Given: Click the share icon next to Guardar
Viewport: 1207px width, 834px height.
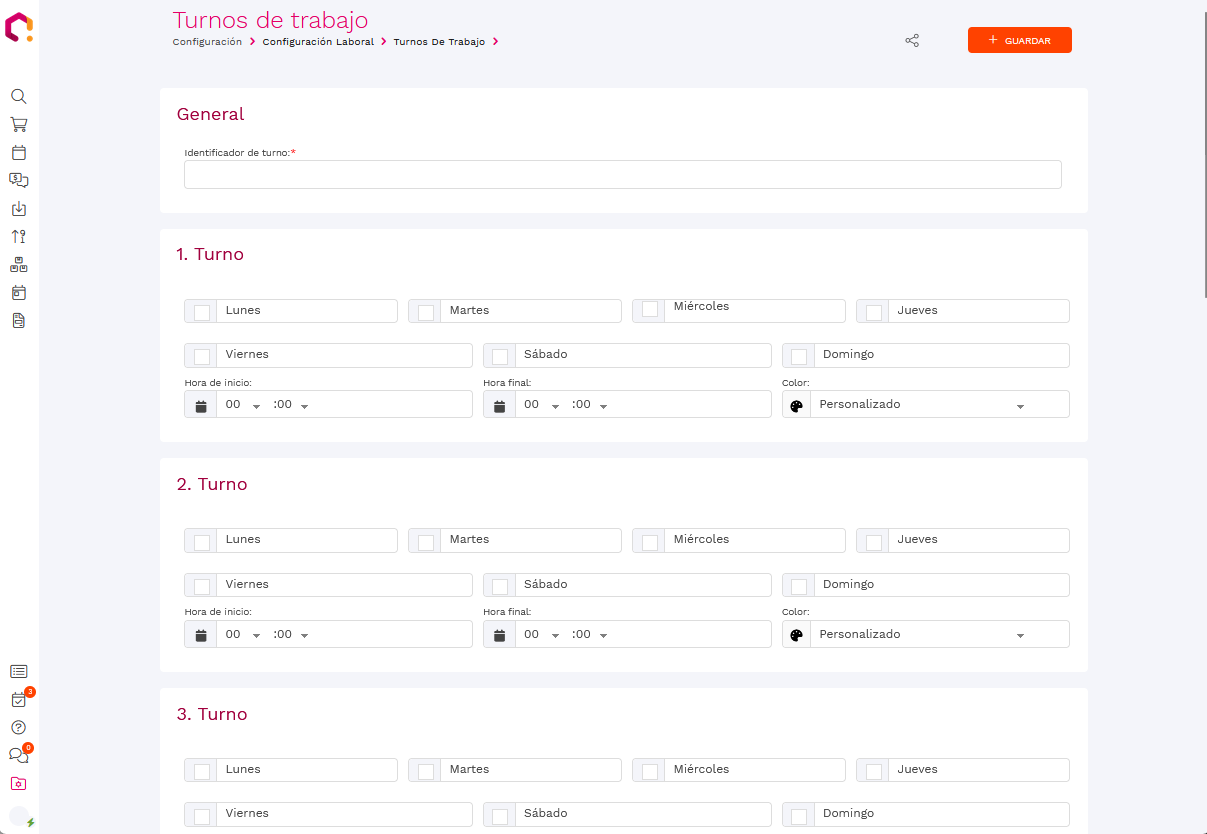Looking at the screenshot, I should (x=912, y=41).
